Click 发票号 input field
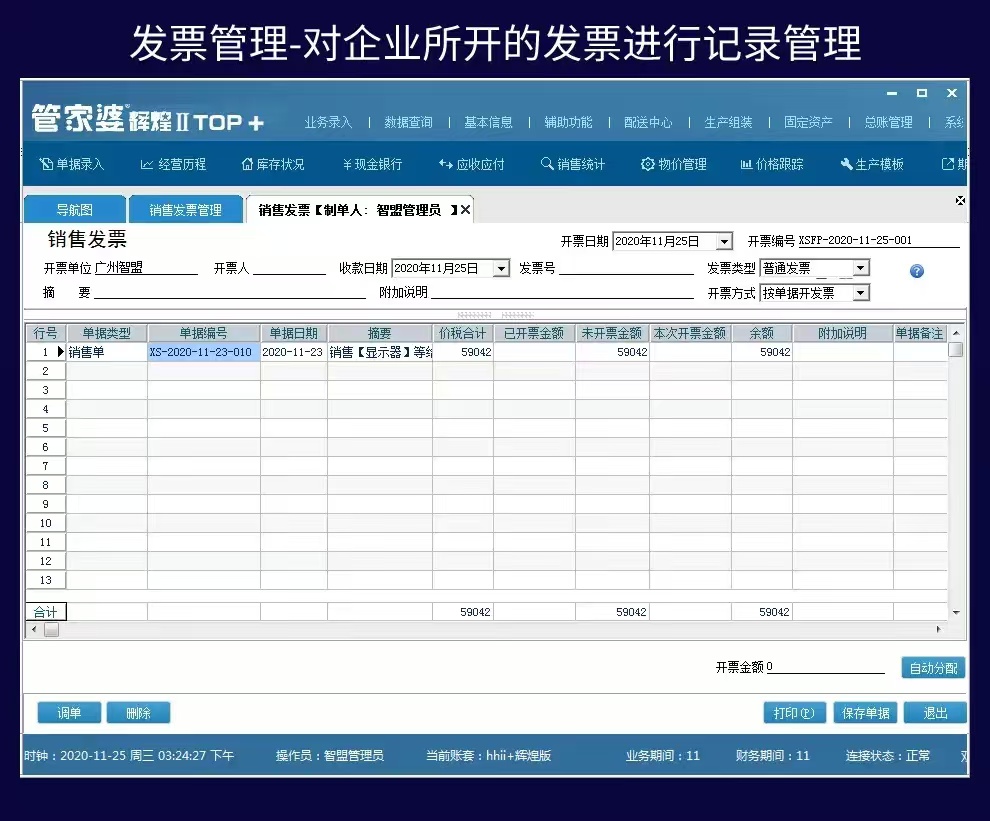Screen dimensions: 990x821 click(x=626, y=268)
